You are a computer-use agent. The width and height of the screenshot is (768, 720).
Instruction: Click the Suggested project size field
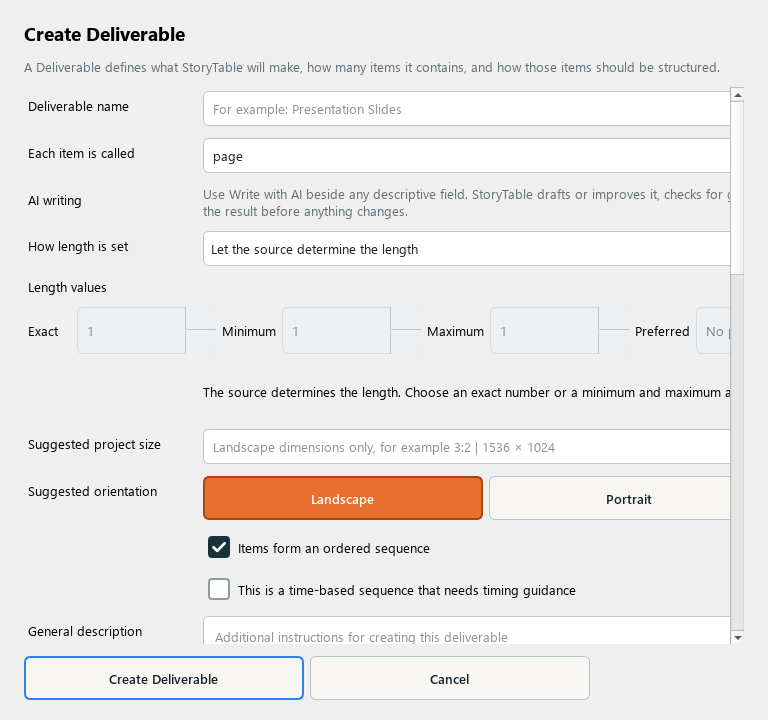(466, 447)
